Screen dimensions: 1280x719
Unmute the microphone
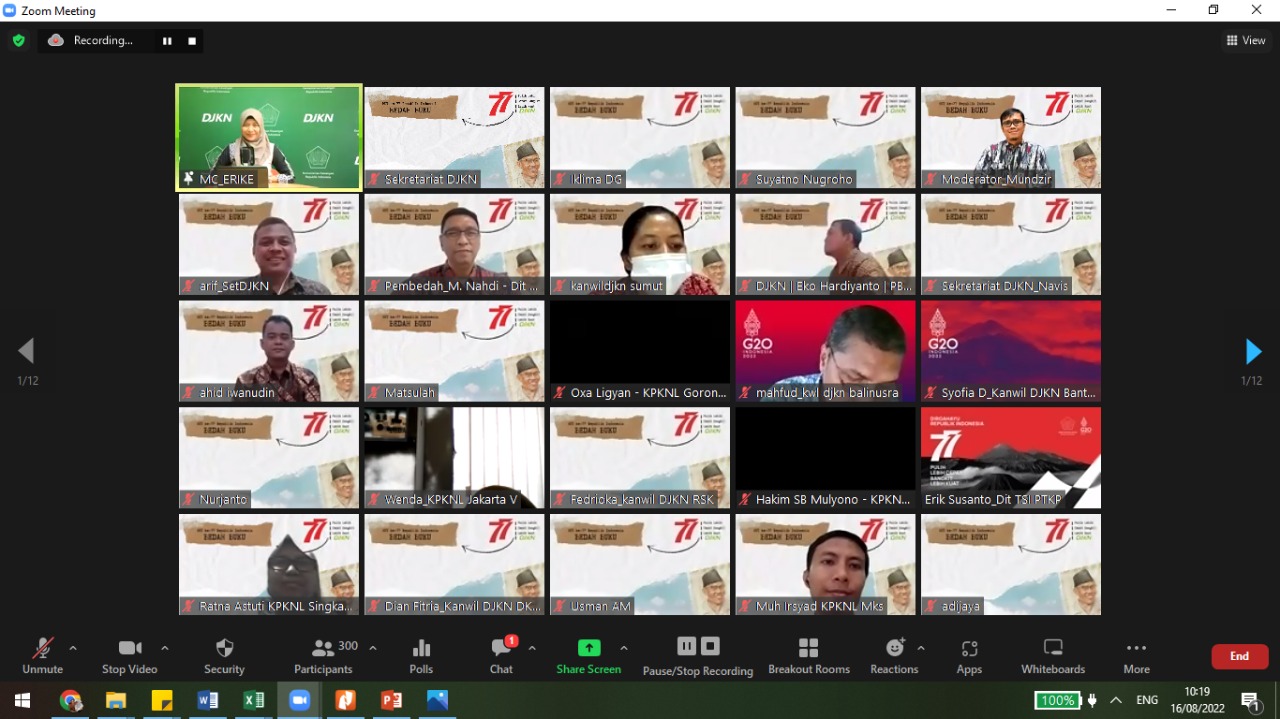click(42, 656)
